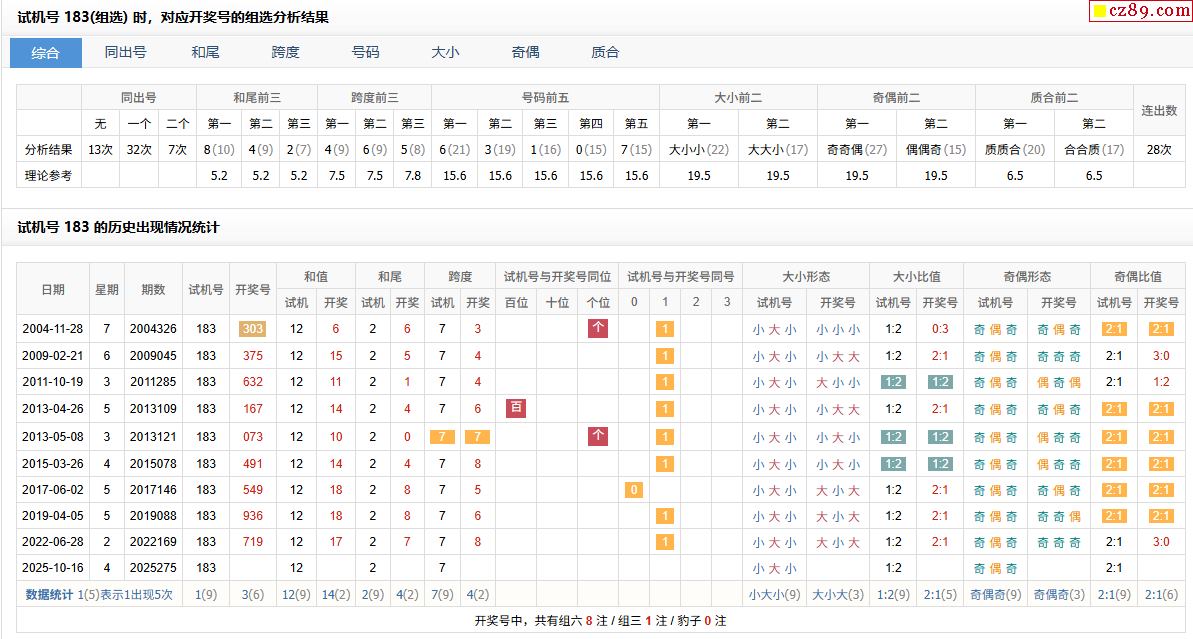Click issue number 2025275
1193x639 pixels.
[x=153, y=568]
